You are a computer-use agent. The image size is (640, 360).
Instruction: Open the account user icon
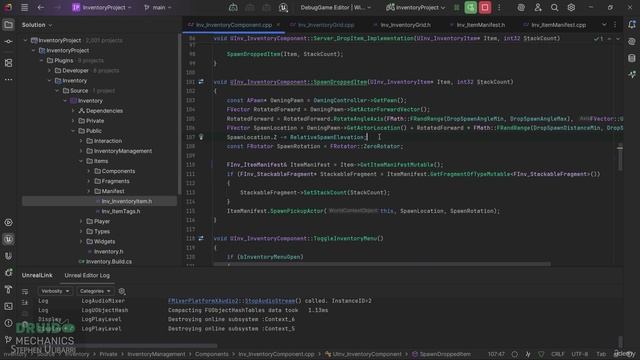[538, 7]
